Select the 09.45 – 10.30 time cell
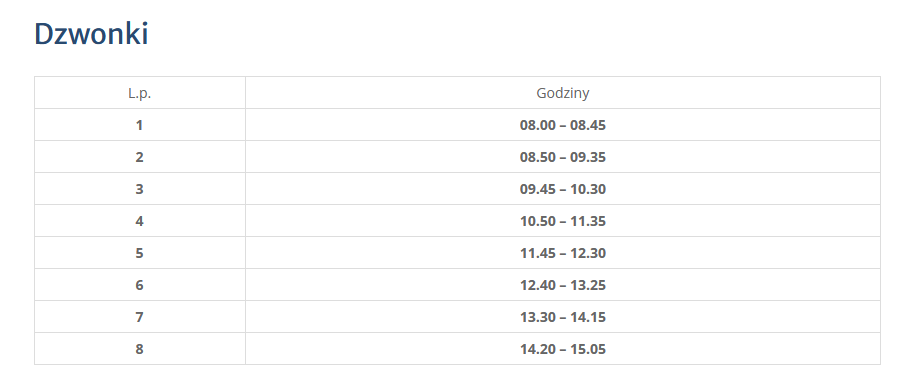 (563, 189)
